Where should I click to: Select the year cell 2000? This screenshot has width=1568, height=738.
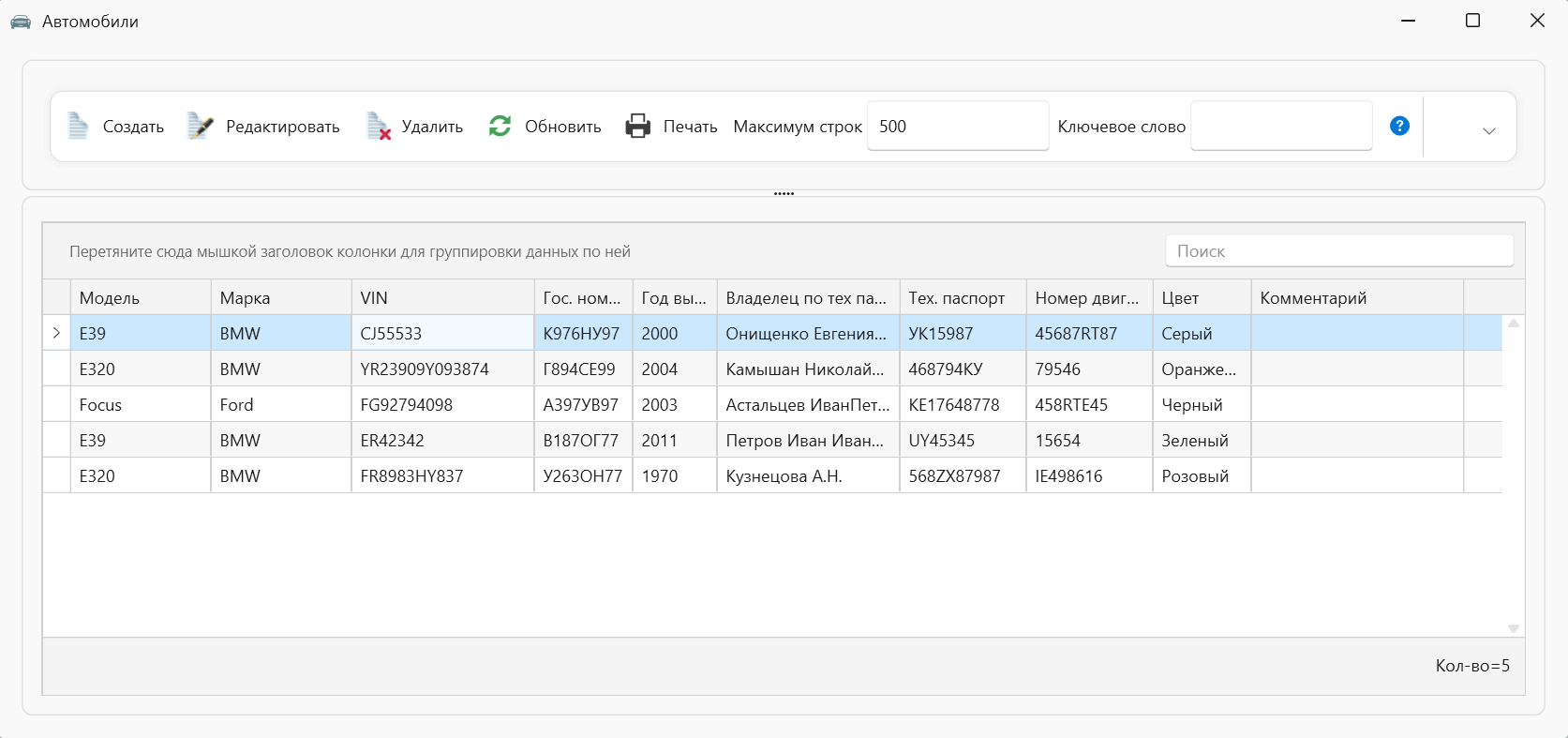(675, 333)
